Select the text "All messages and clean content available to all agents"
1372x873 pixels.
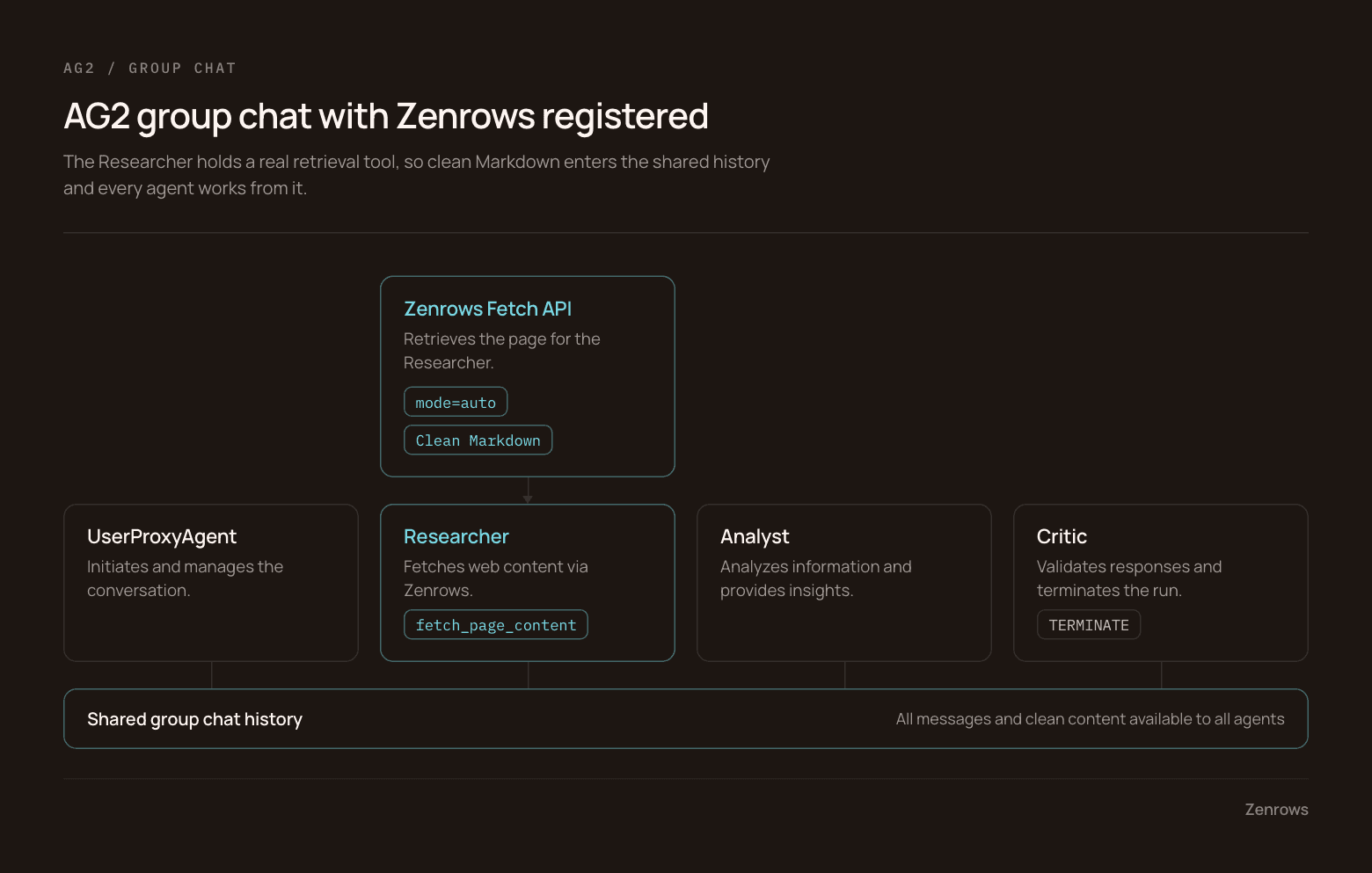[1090, 719]
